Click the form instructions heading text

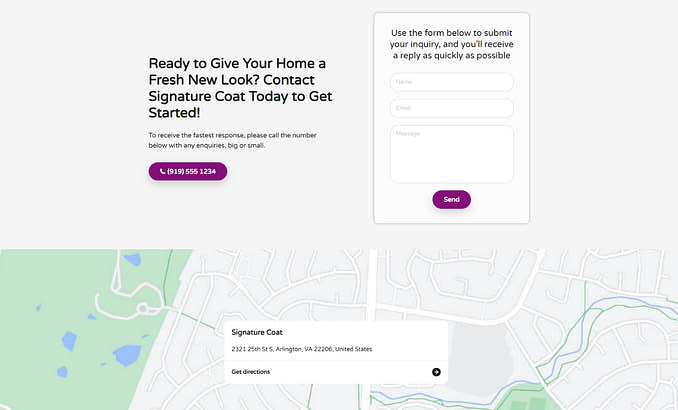(x=451, y=44)
